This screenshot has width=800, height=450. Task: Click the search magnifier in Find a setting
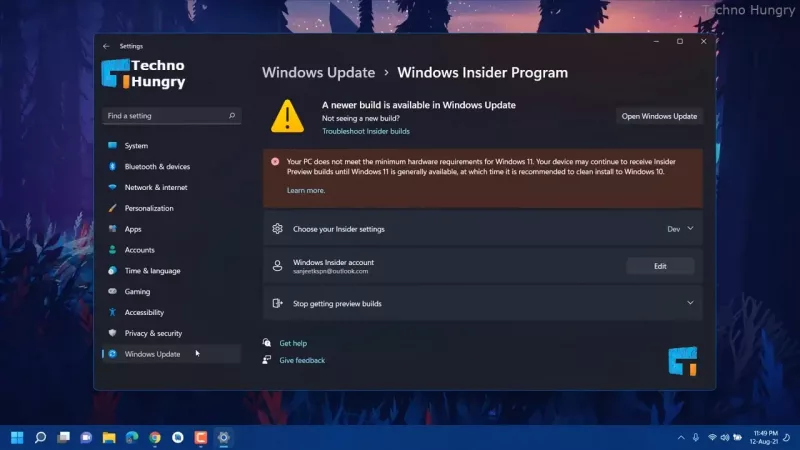coord(232,116)
